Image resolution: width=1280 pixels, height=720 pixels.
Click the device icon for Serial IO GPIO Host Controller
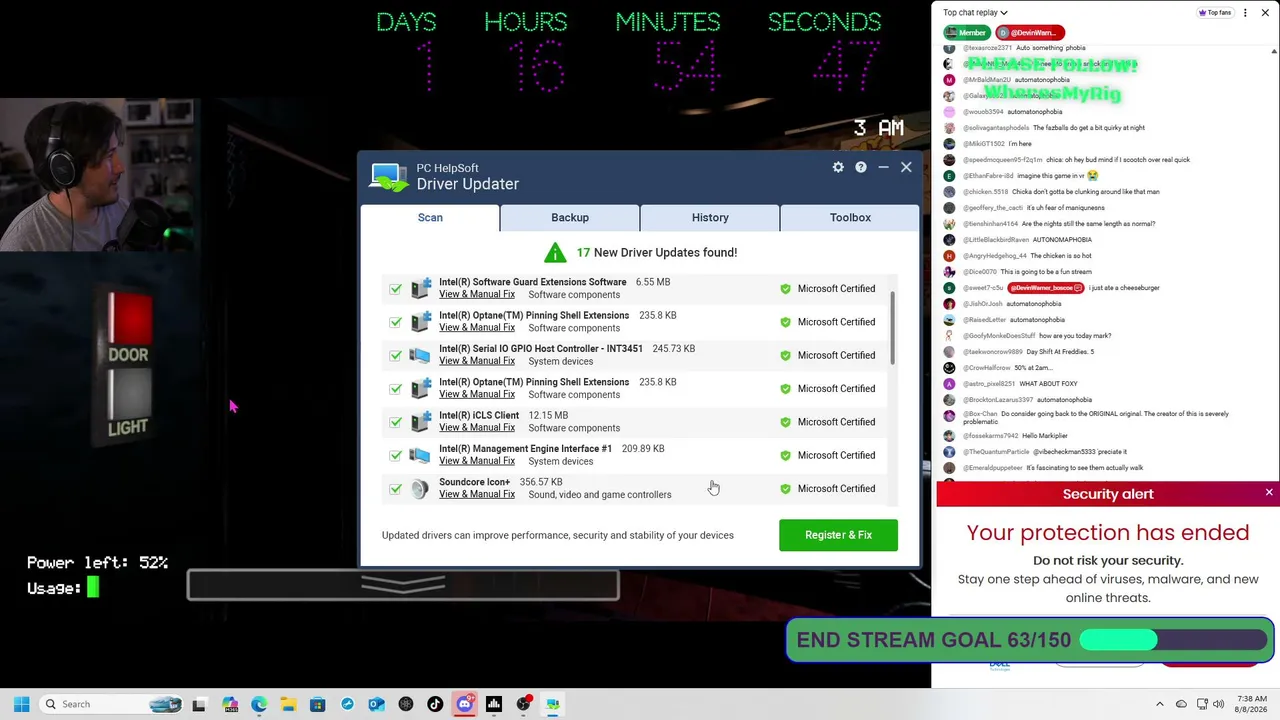click(x=420, y=355)
